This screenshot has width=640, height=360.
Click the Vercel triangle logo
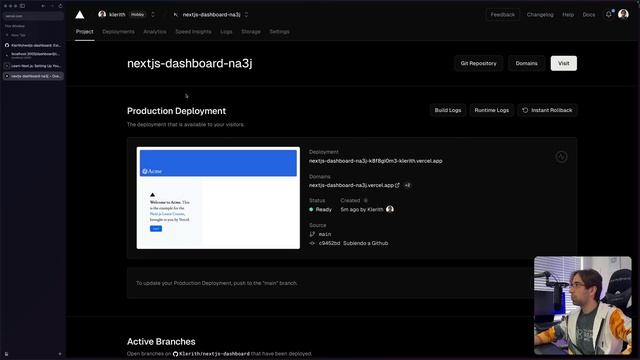click(80, 15)
